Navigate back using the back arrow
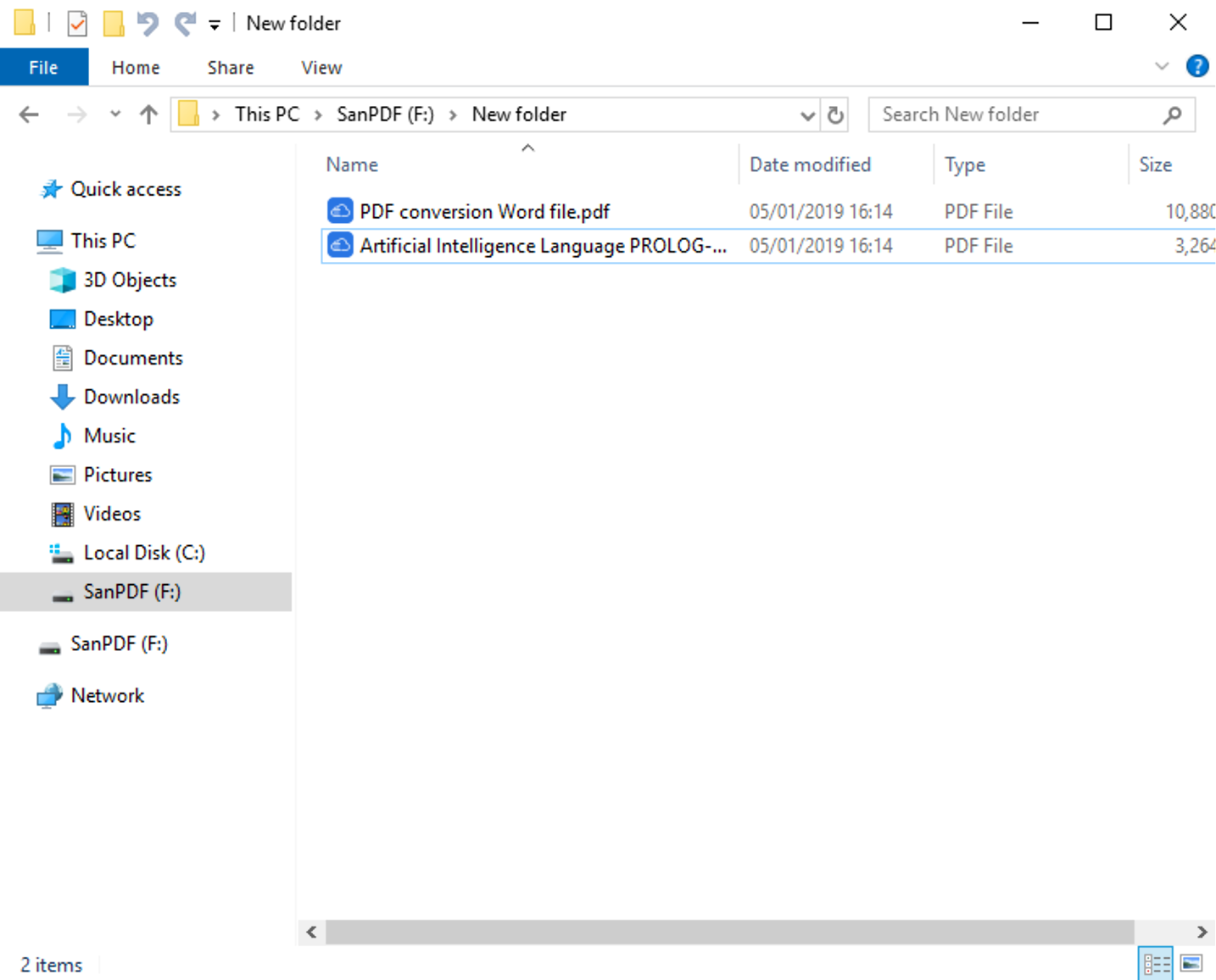1216x980 pixels. pyautogui.click(x=28, y=114)
